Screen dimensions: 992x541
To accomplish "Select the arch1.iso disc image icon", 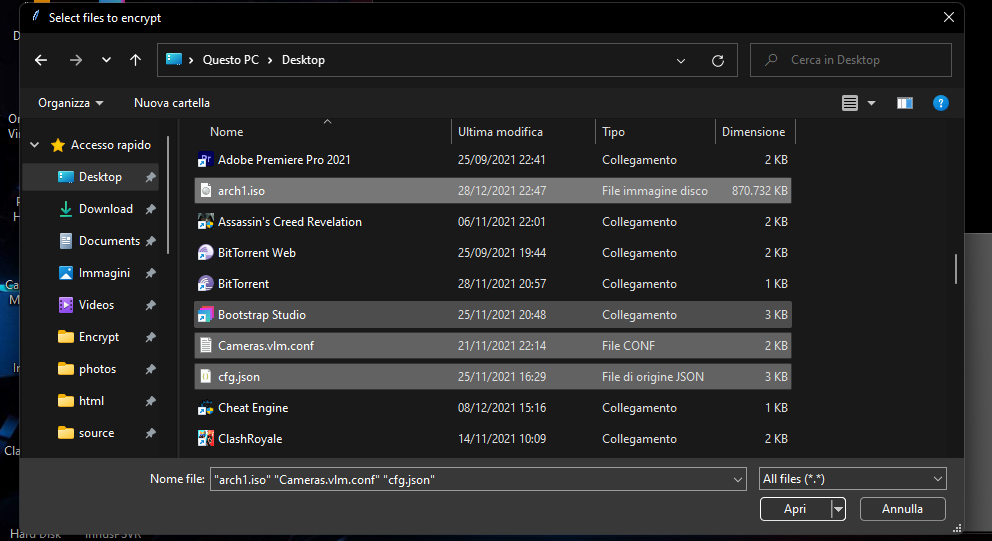I will point(205,190).
